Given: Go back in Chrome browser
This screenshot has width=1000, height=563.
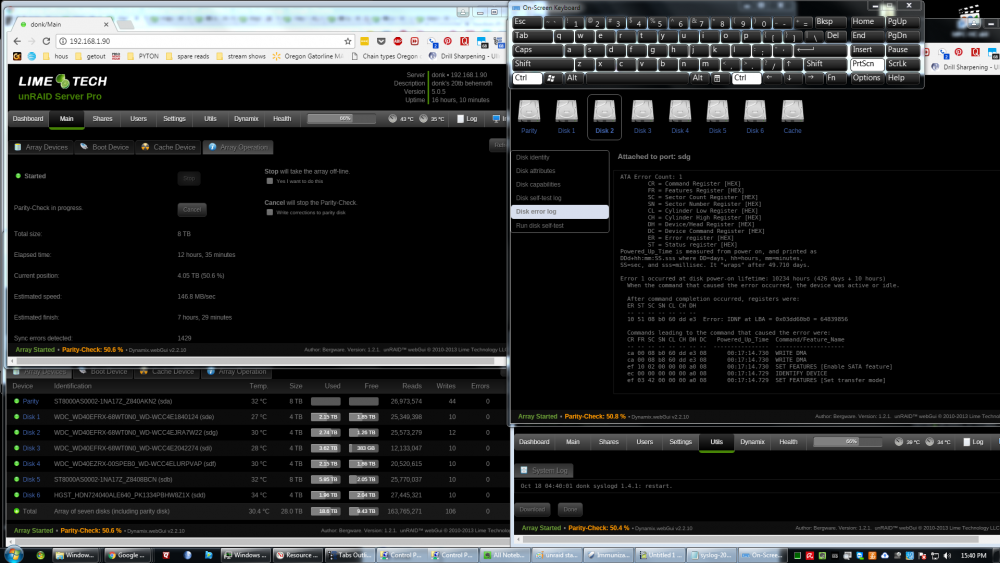Looking at the screenshot, I should pos(17,41).
